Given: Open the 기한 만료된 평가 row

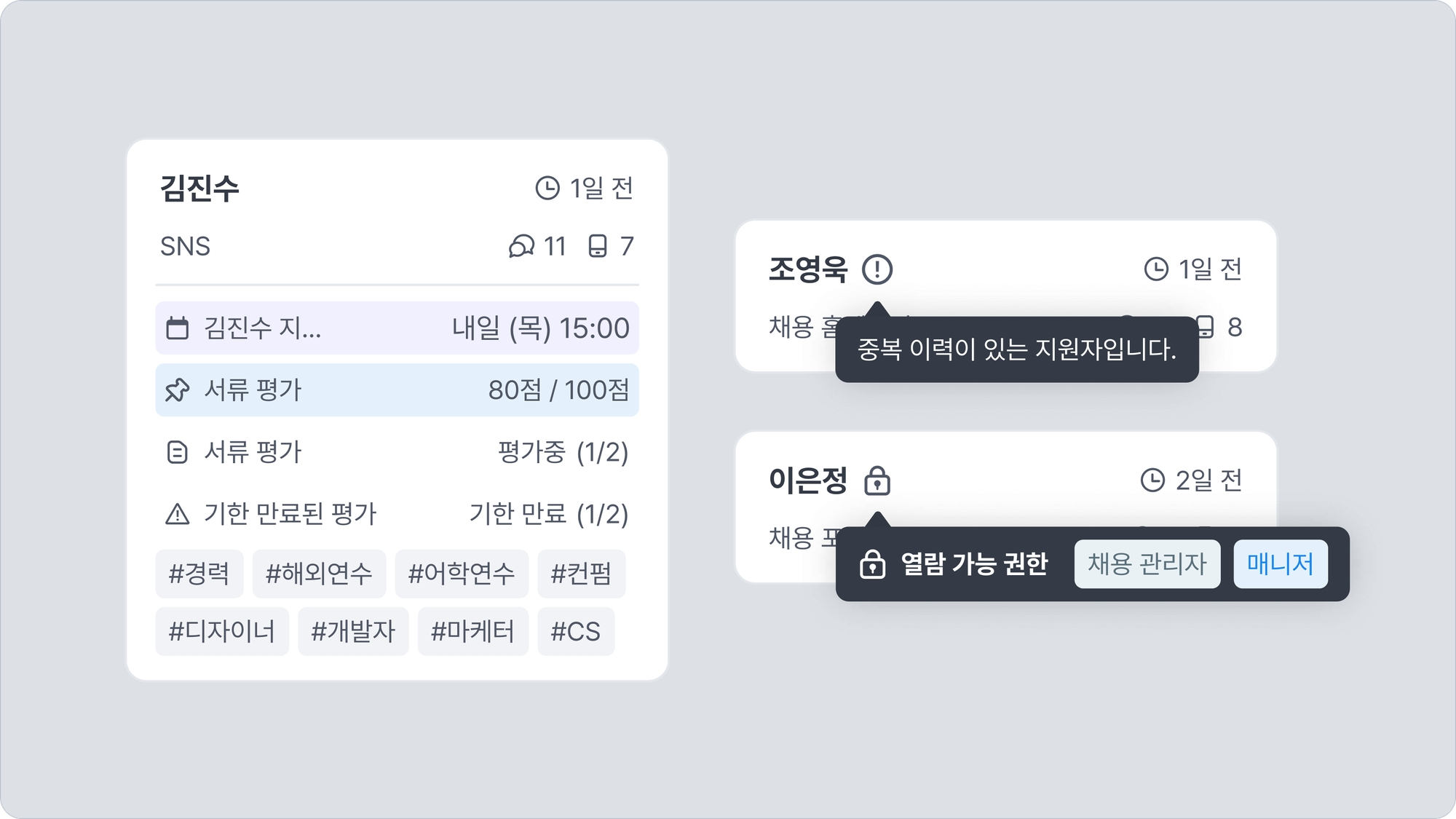Looking at the screenshot, I should [x=397, y=514].
